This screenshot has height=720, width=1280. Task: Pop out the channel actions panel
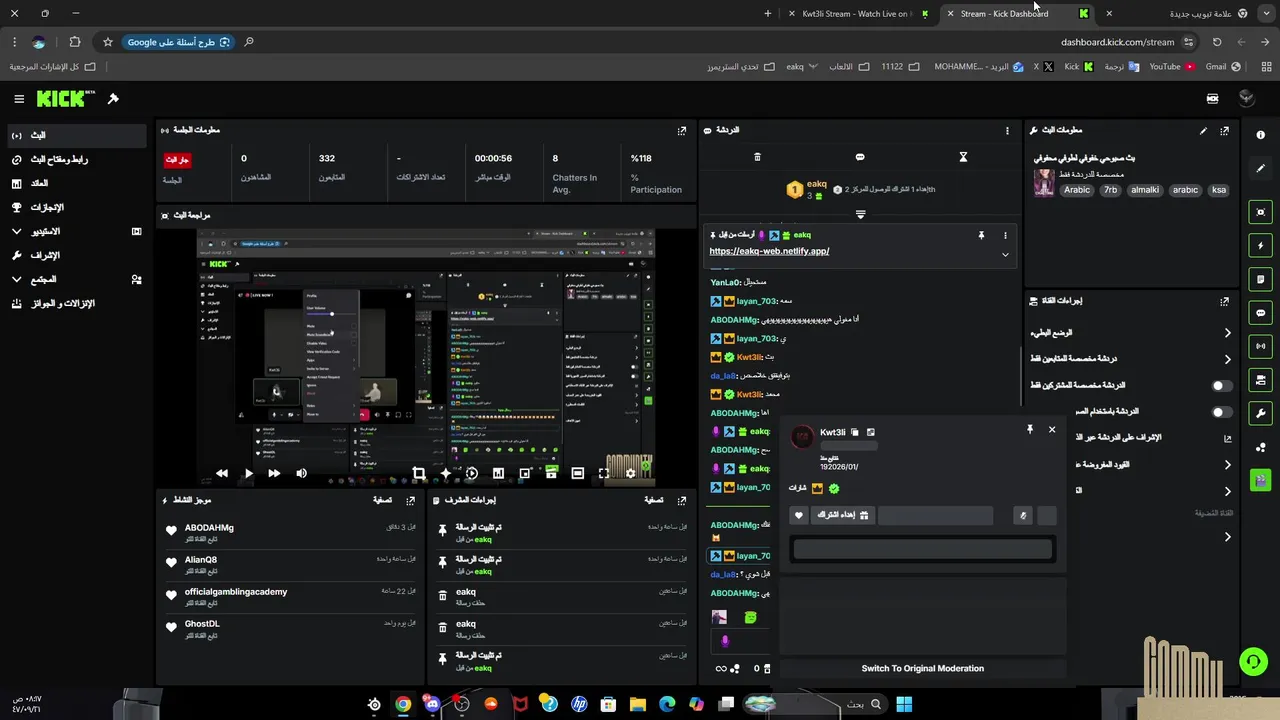(1224, 301)
